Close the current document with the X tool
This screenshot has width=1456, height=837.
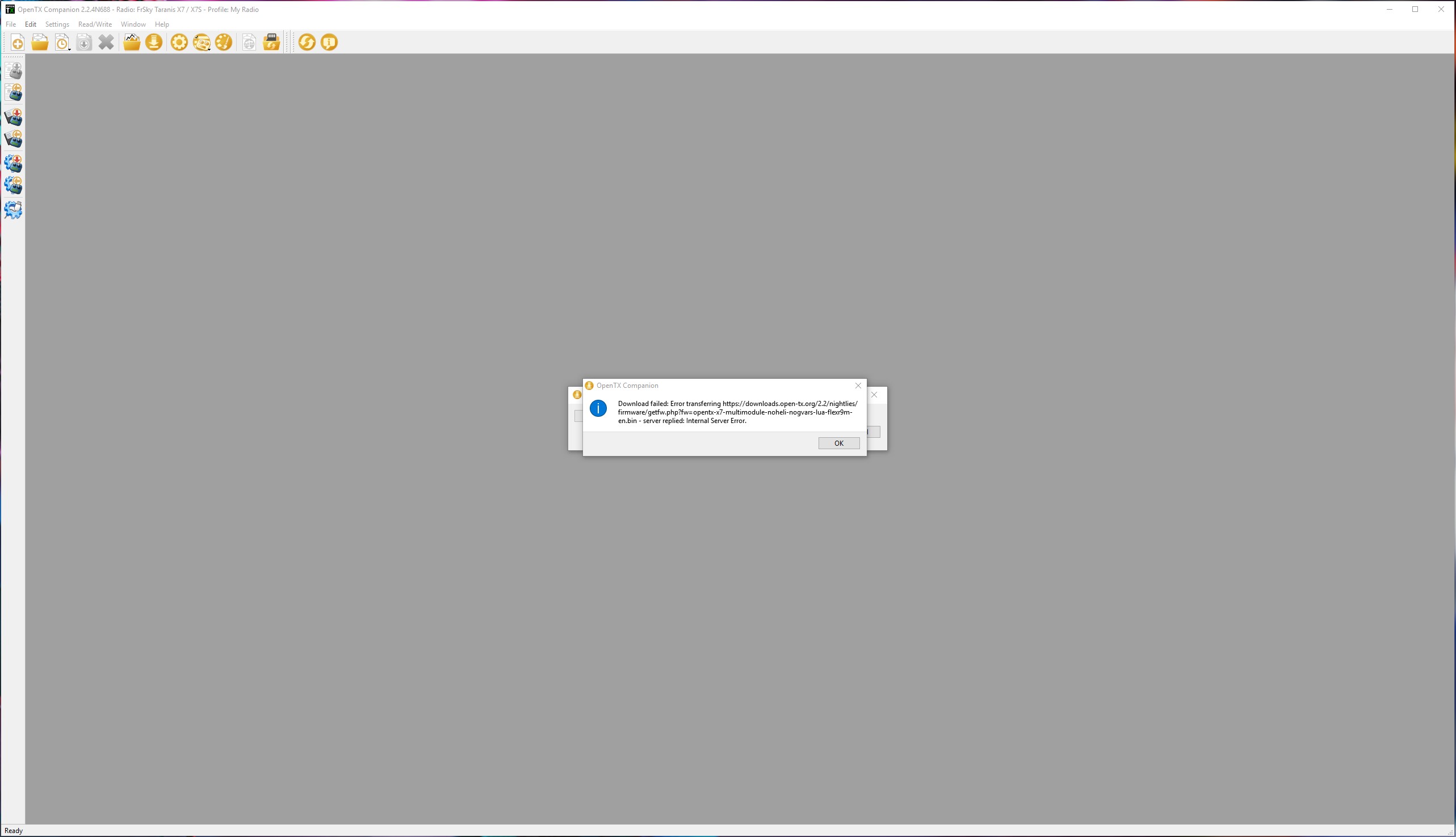(x=106, y=42)
